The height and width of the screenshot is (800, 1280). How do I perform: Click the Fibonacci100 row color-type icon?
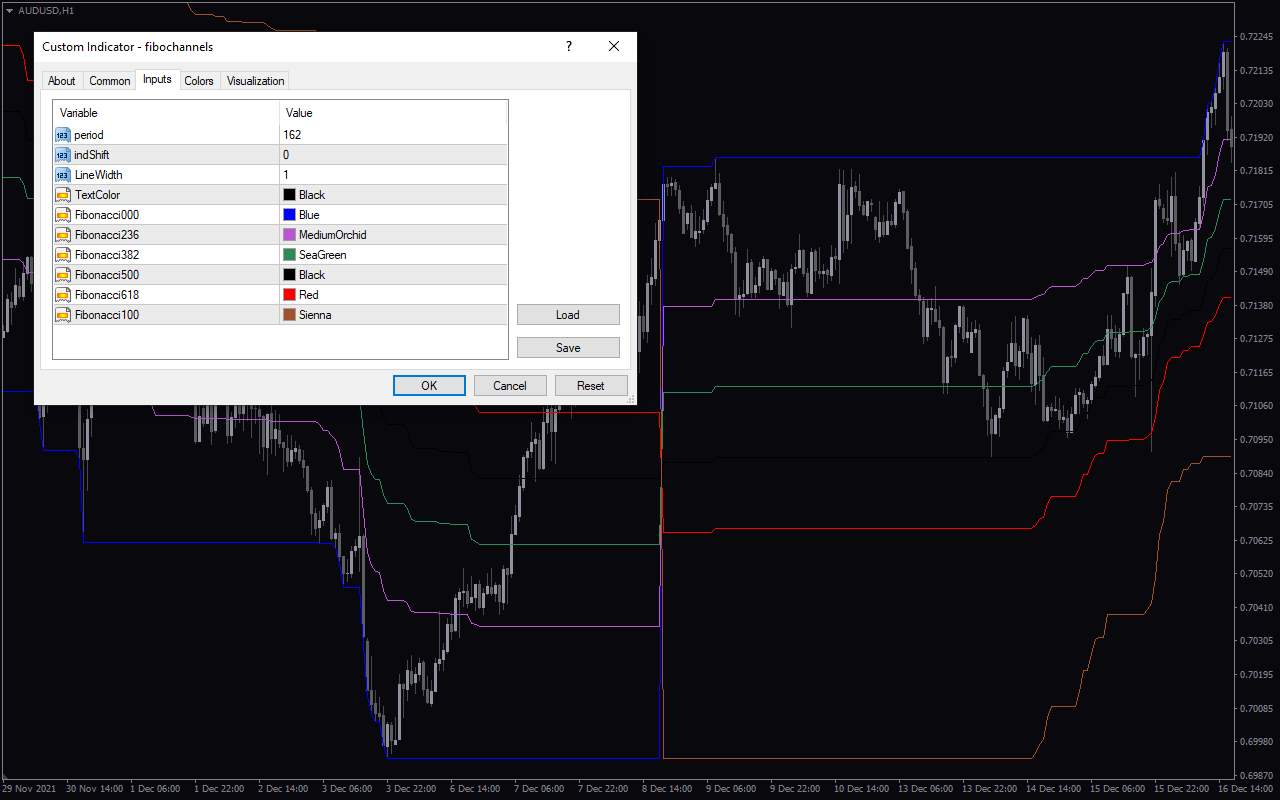click(63, 315)
